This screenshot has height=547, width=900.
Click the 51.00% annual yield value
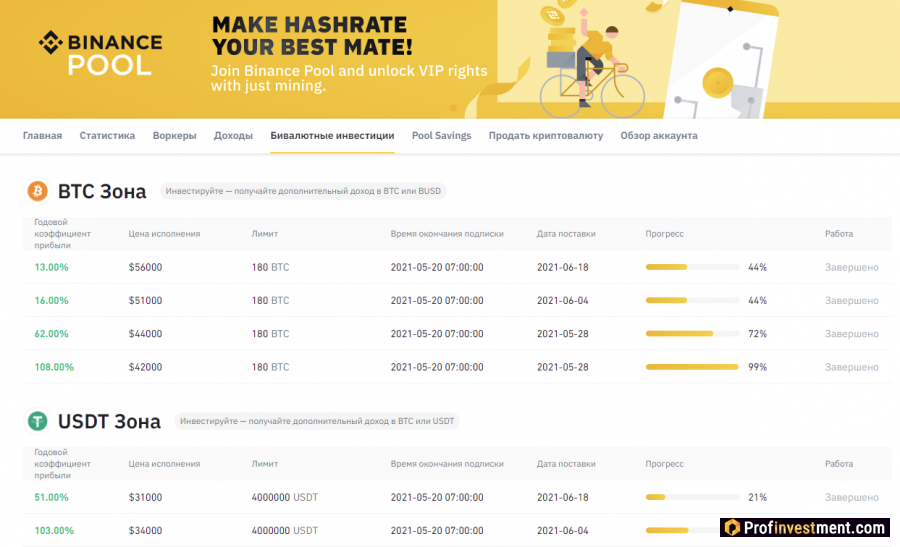click(x=51, y=497)
